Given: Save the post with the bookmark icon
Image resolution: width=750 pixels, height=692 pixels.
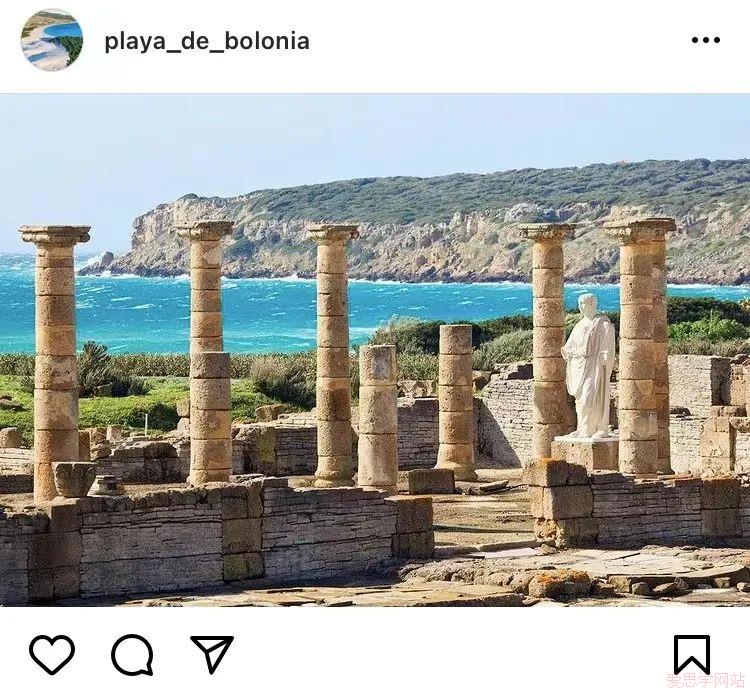Looking at the screenshot, I should click(x=692, y=655).
